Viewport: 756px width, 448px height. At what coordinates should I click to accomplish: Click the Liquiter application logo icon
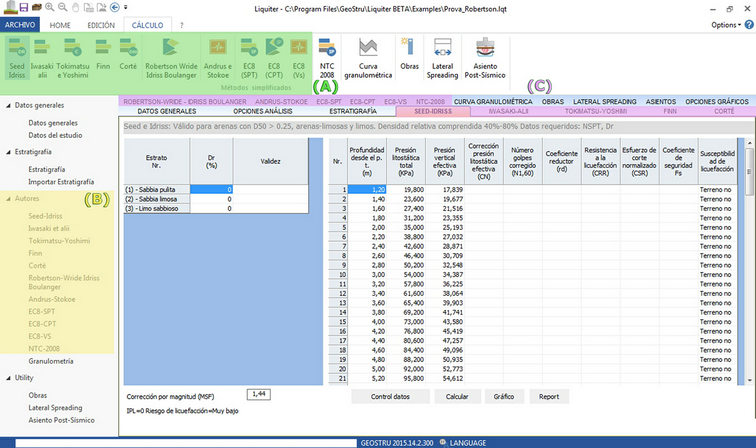tap(10, 7)
